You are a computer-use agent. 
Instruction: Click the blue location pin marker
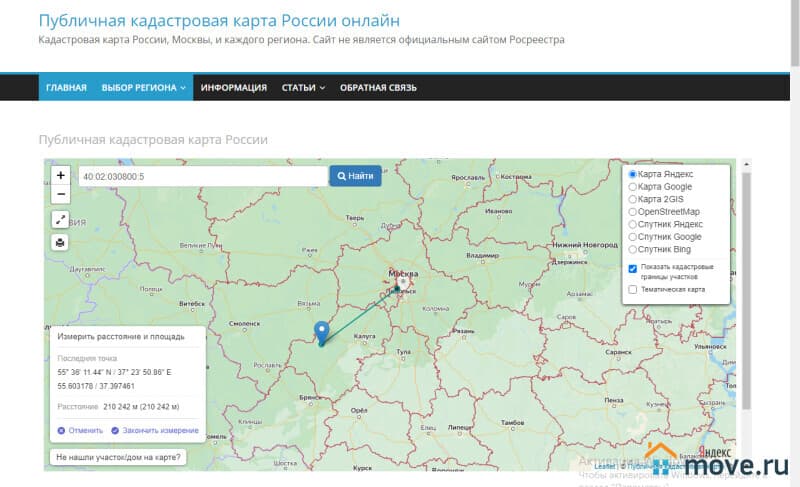point(321,333)
